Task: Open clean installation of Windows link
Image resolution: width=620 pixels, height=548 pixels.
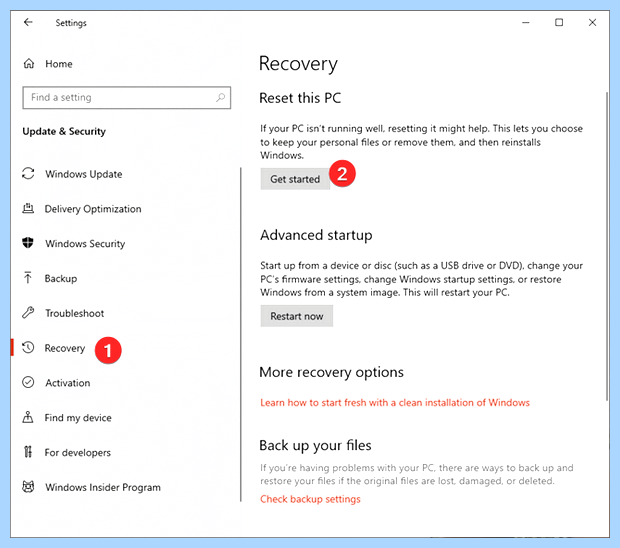Action: (x=395, y=402)
